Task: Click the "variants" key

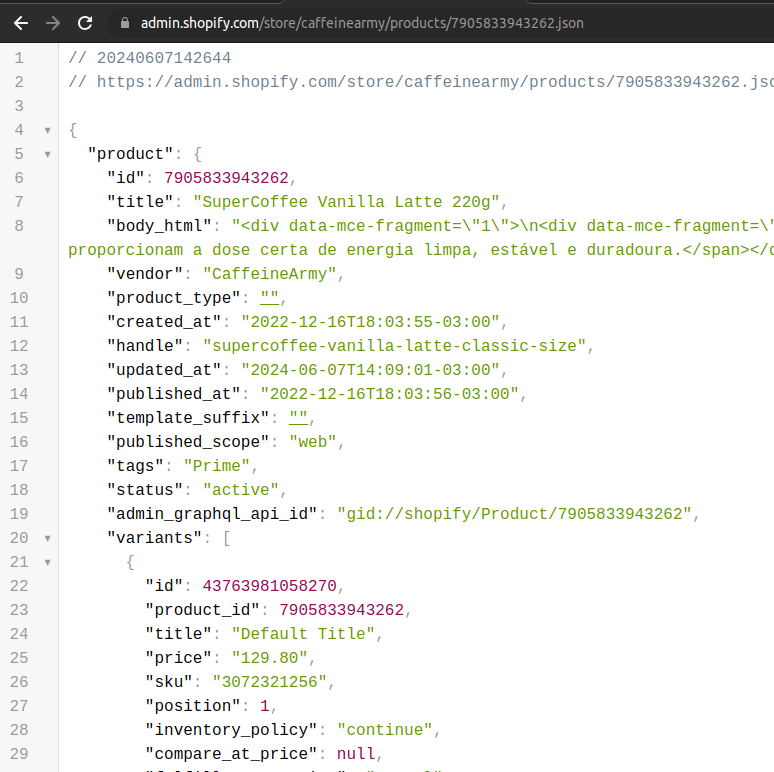Action: (x=155, y=538)
